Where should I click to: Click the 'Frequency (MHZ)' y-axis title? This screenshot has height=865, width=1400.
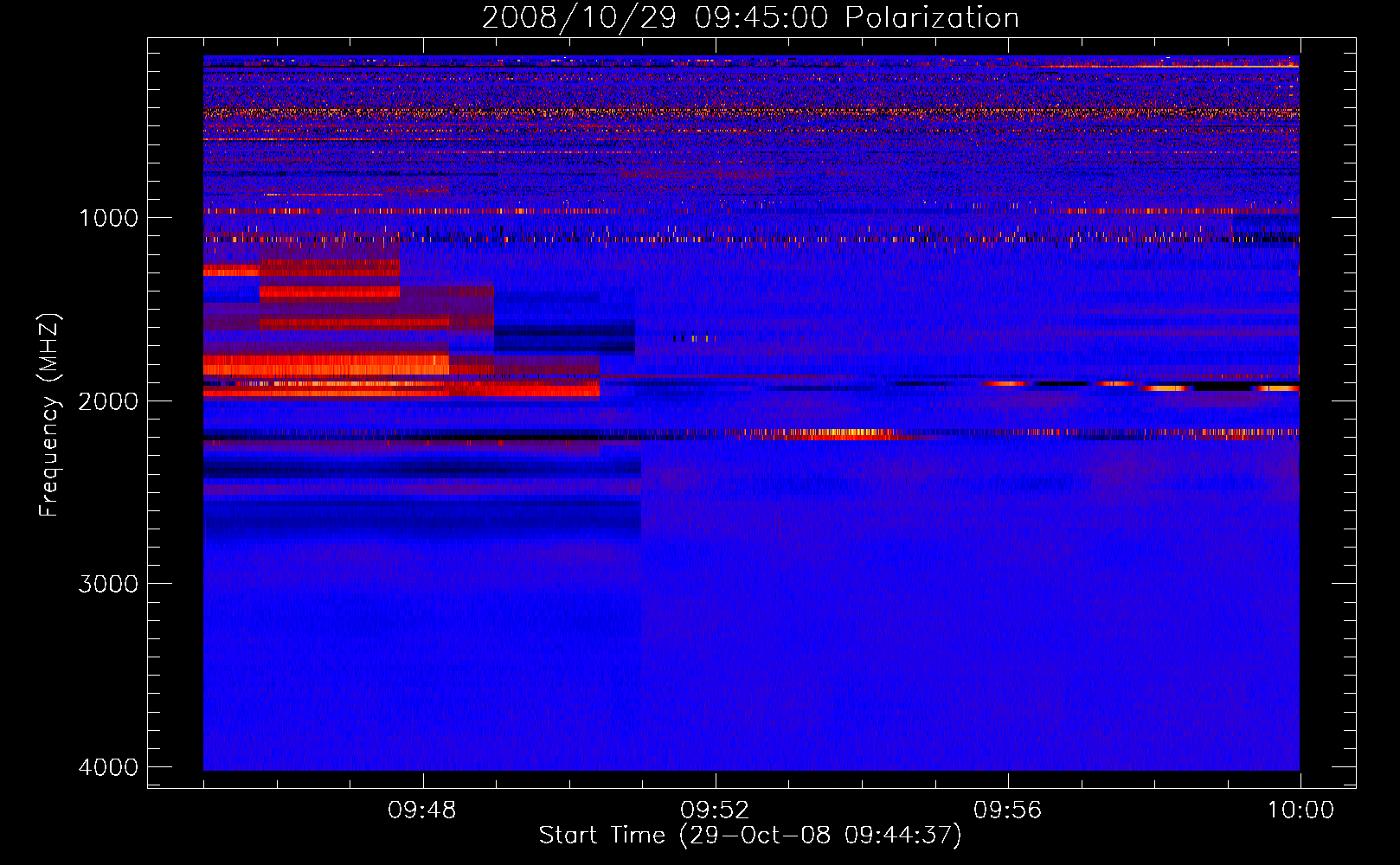click(50, 415)
